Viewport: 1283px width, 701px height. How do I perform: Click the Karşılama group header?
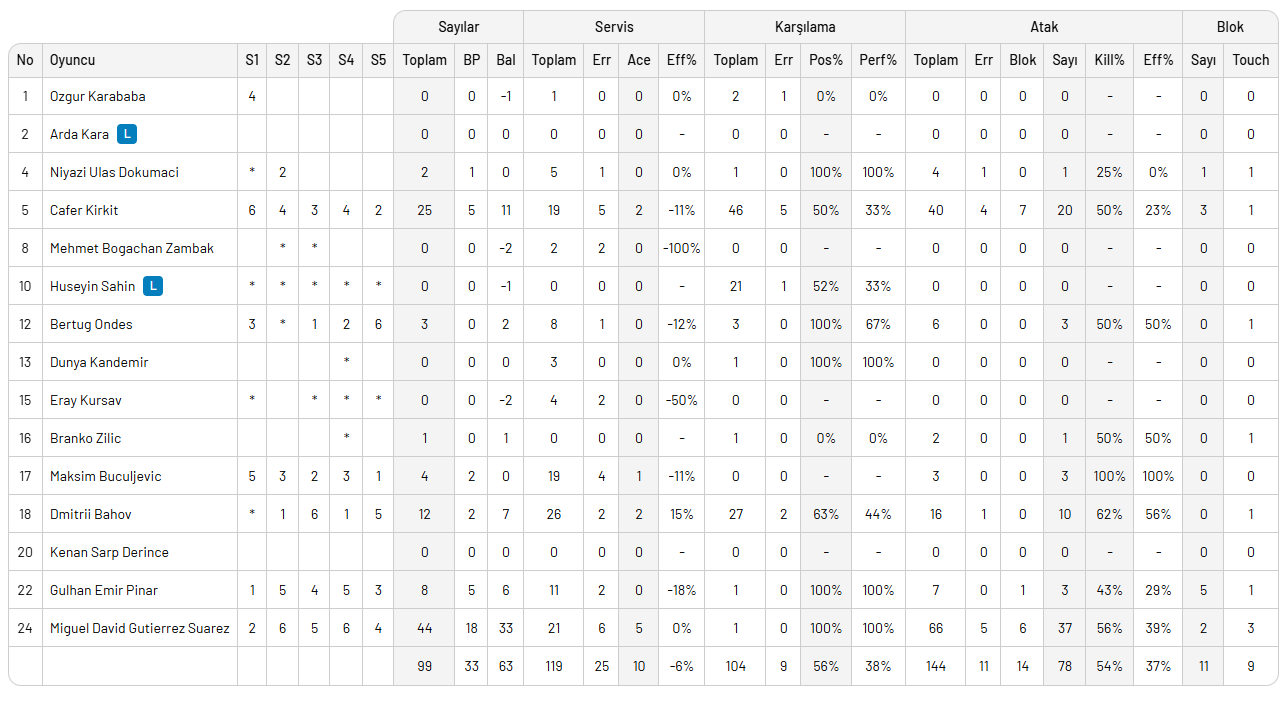pos(804,27)
